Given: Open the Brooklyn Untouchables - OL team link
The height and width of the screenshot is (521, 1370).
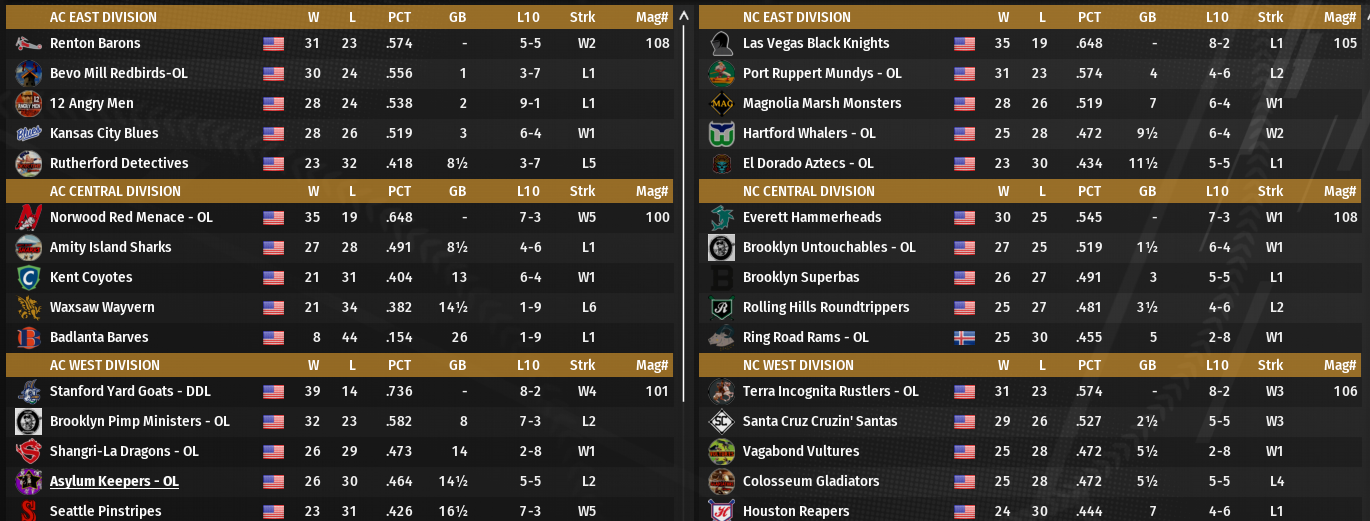Looking at the screenshot, I should (829, 248).
